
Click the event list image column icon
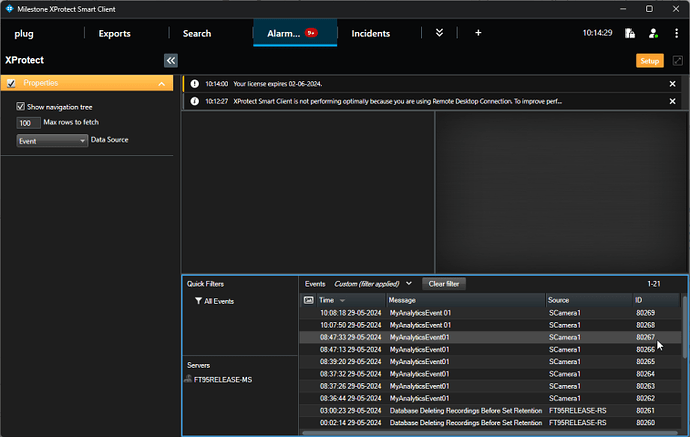(x=308, y=300)
